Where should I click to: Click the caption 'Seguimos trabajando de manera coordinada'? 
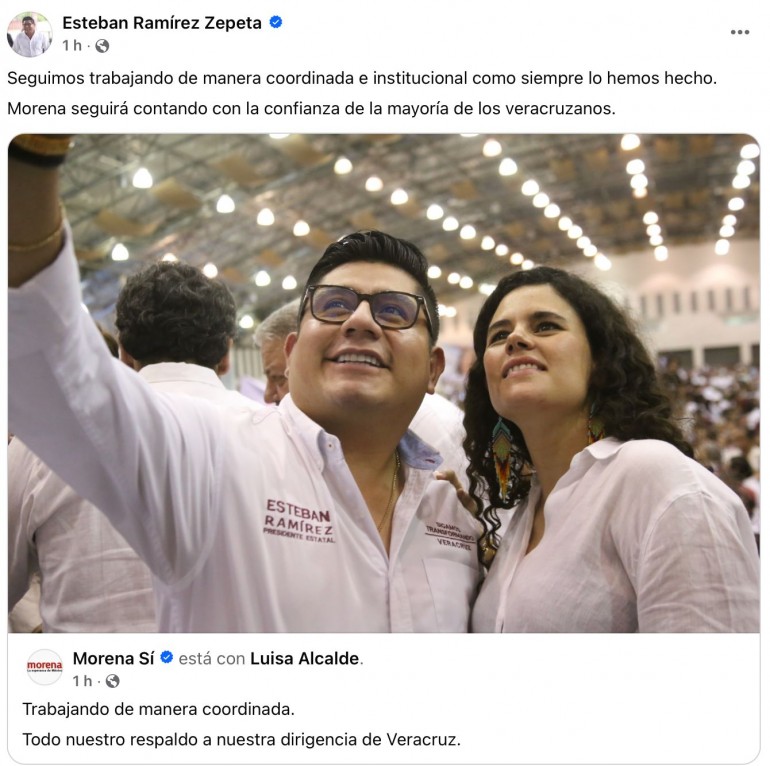180,78
